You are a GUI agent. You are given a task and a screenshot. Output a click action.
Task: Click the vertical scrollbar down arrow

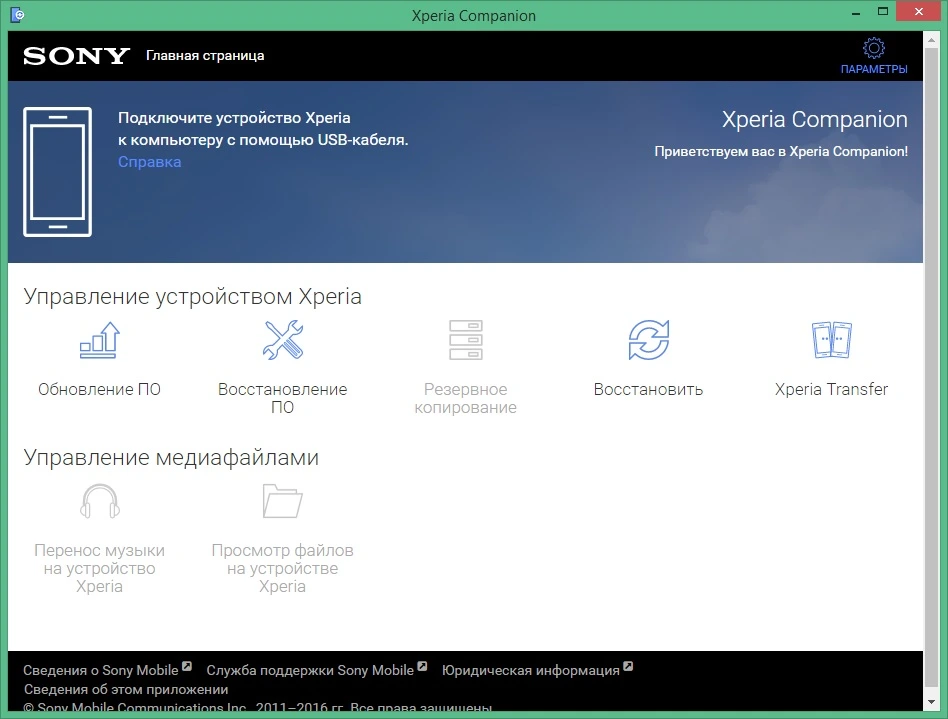[x=931, y=702]
